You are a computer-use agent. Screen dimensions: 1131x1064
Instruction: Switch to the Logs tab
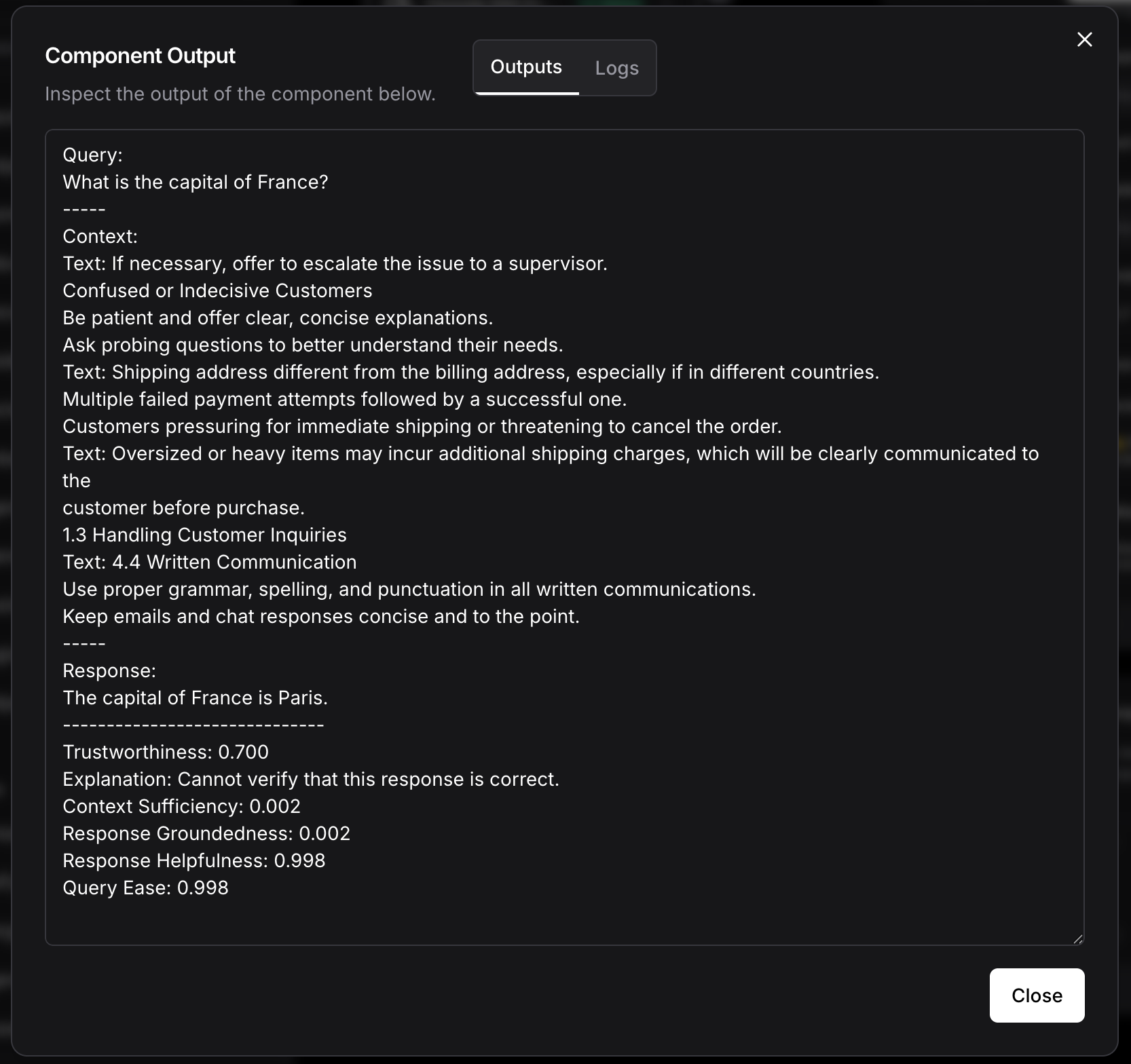pyautogui.click(x=616, y=68)
